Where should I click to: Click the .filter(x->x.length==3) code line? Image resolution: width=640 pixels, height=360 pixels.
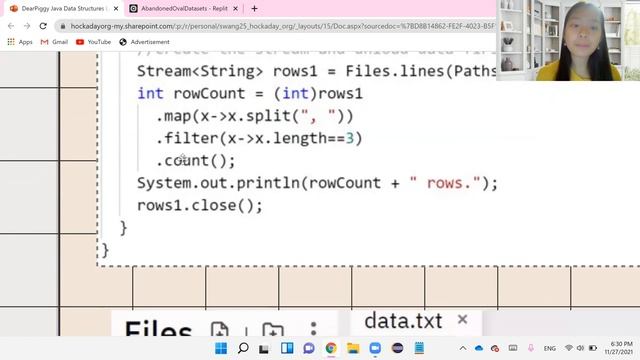(259, 138)
